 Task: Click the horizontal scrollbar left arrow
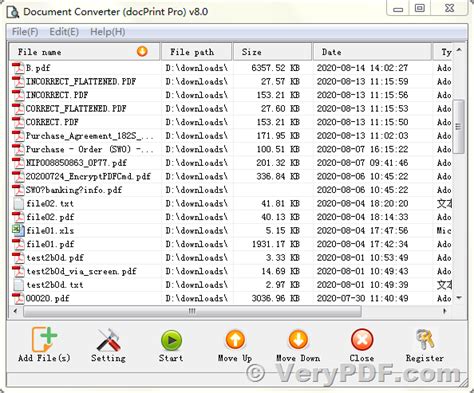coord(15,311)
